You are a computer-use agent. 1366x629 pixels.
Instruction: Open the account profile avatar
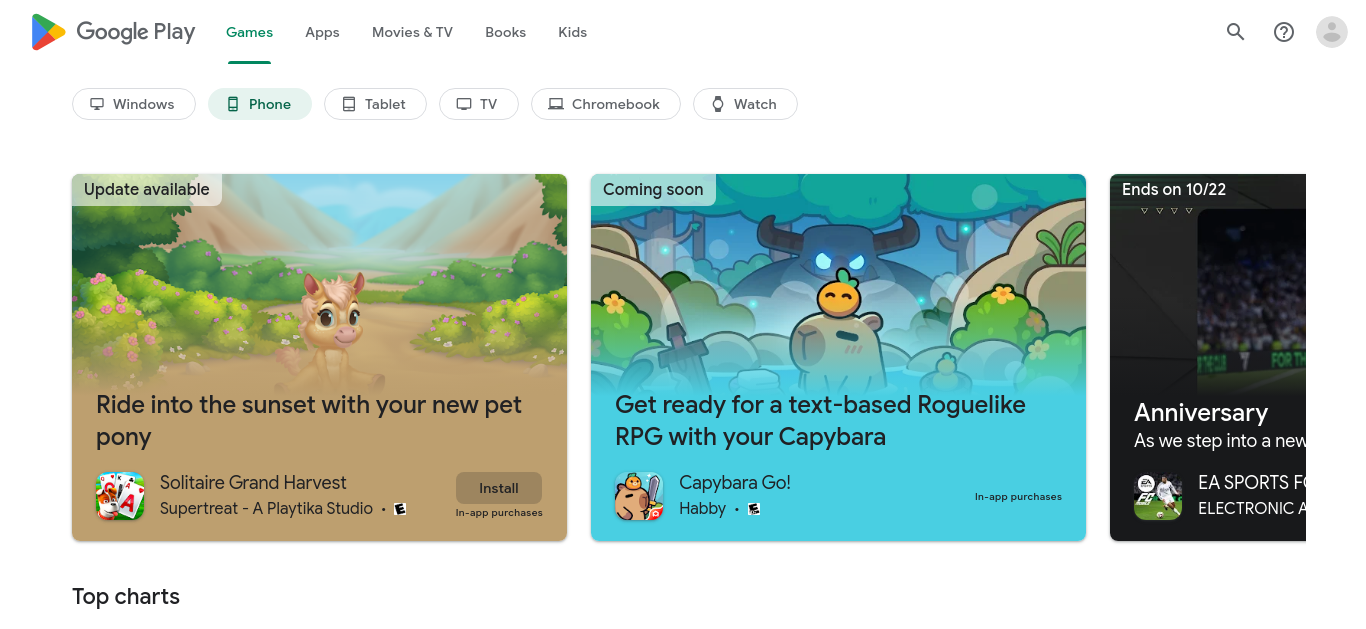[1332, 32]
